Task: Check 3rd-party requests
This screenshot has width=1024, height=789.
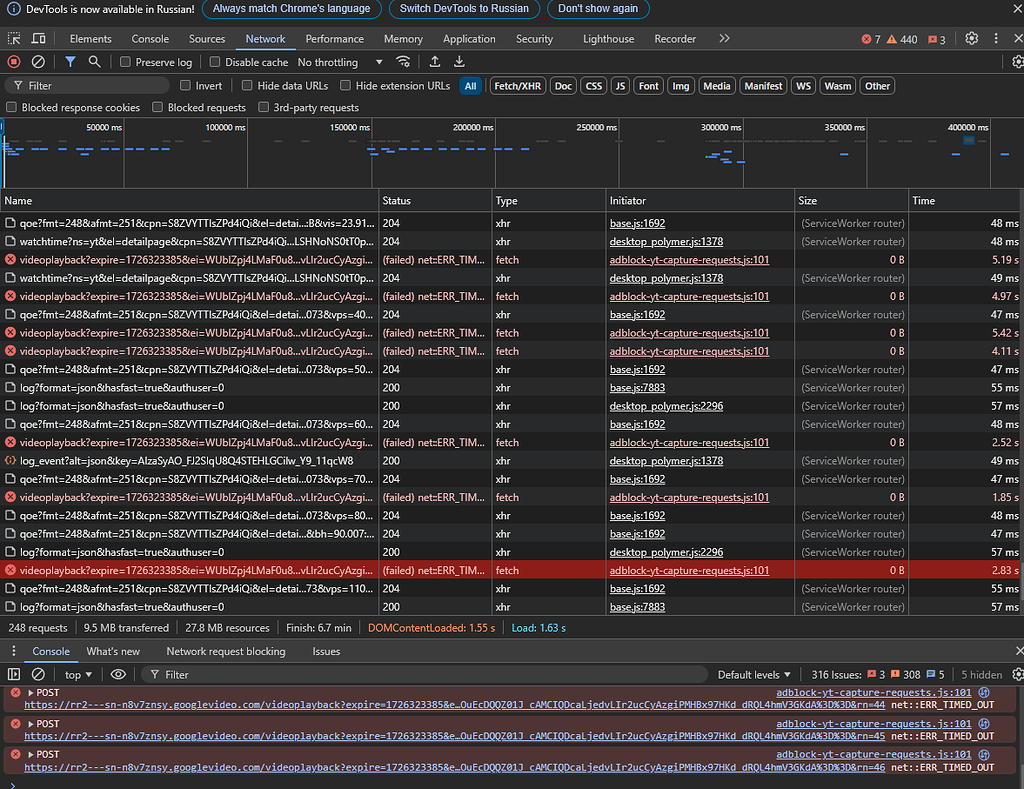Action: [263, 107]
